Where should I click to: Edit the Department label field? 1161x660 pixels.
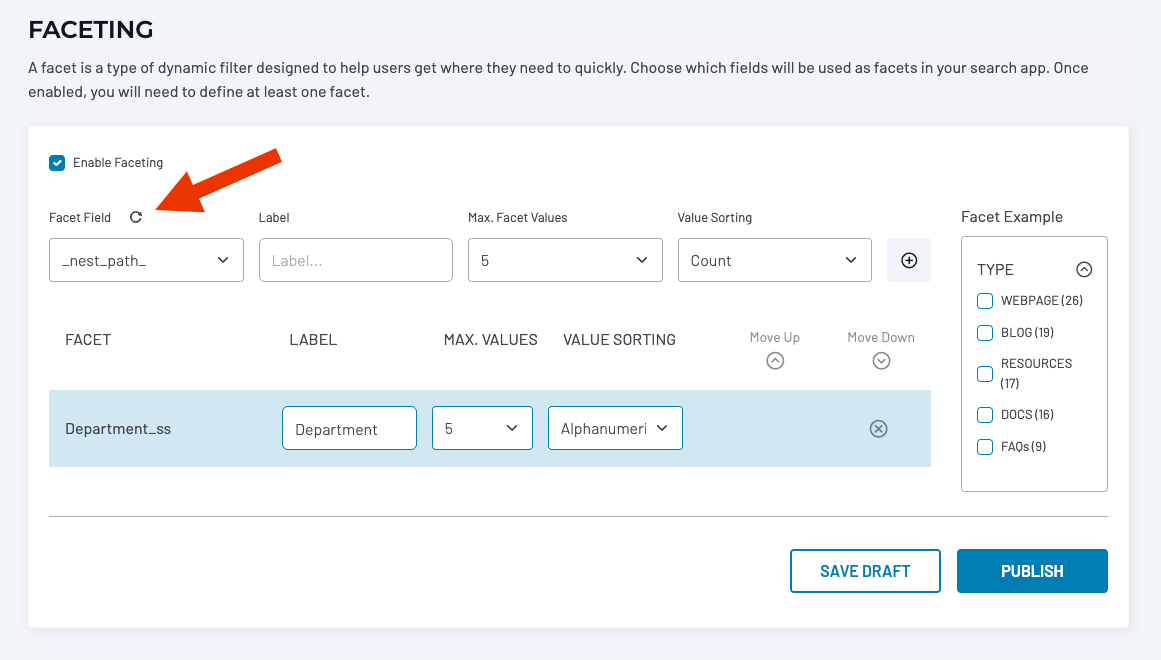click(349, 428)
